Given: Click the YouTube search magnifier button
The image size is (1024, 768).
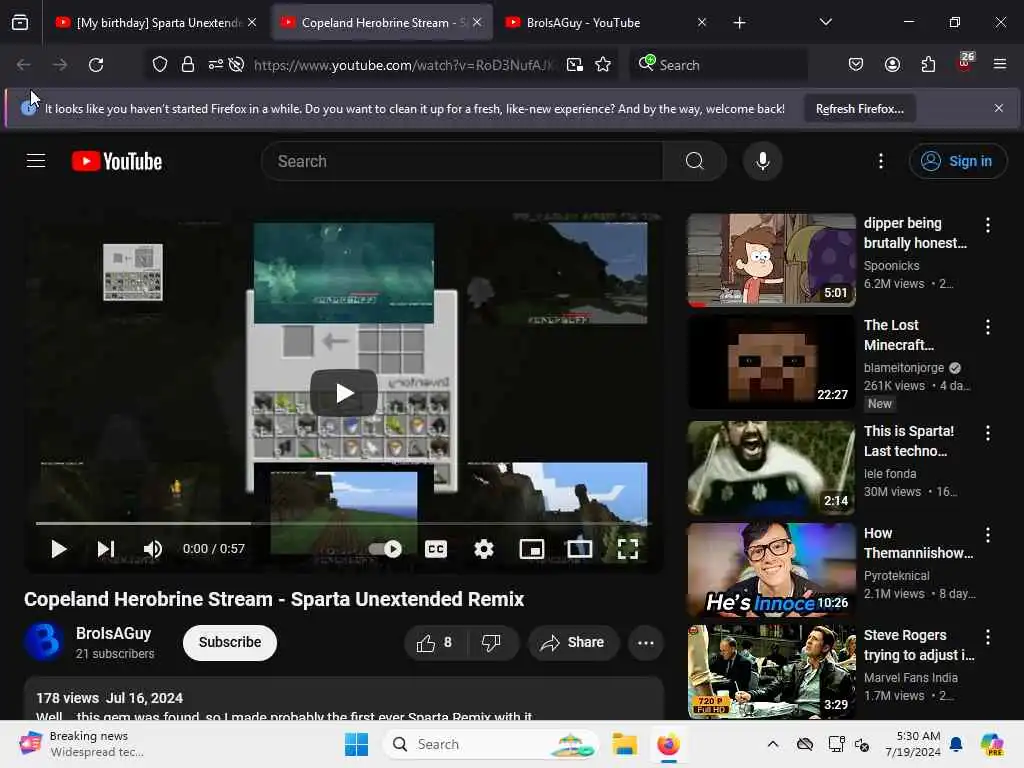Looking at the screenshot, I should point(694,161).
